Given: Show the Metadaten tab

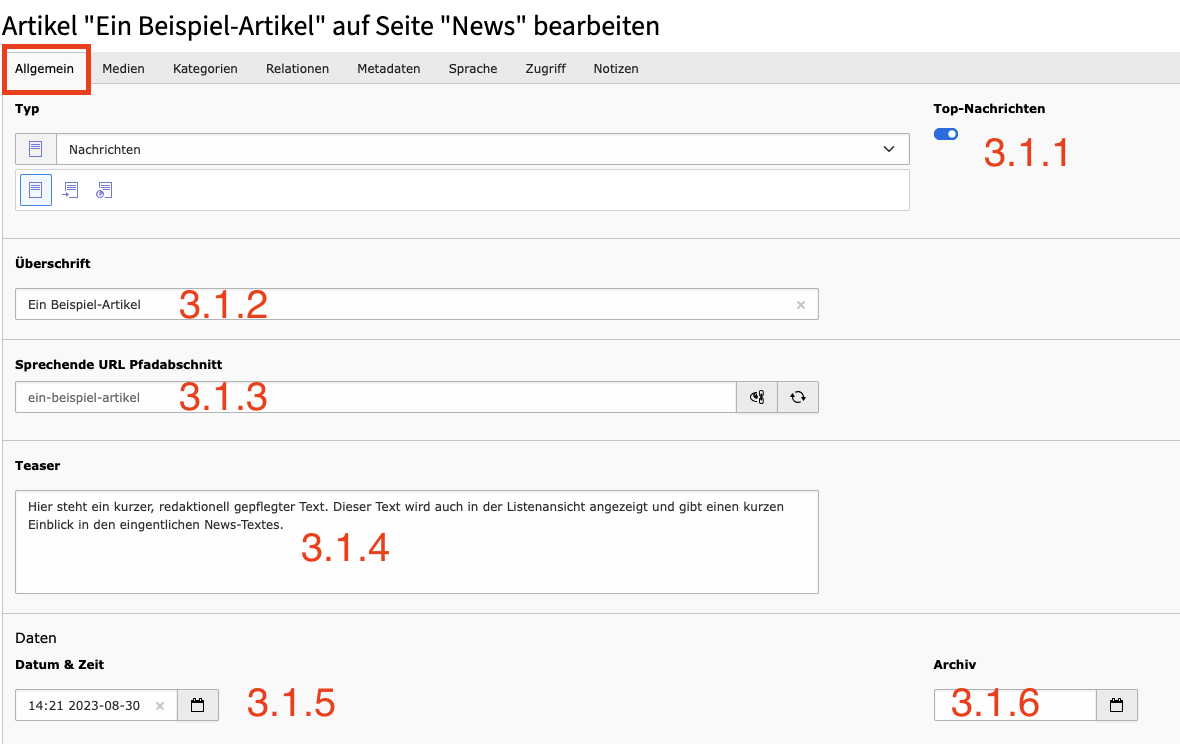Looking at the screenshot, I should (x=388, y=69).
